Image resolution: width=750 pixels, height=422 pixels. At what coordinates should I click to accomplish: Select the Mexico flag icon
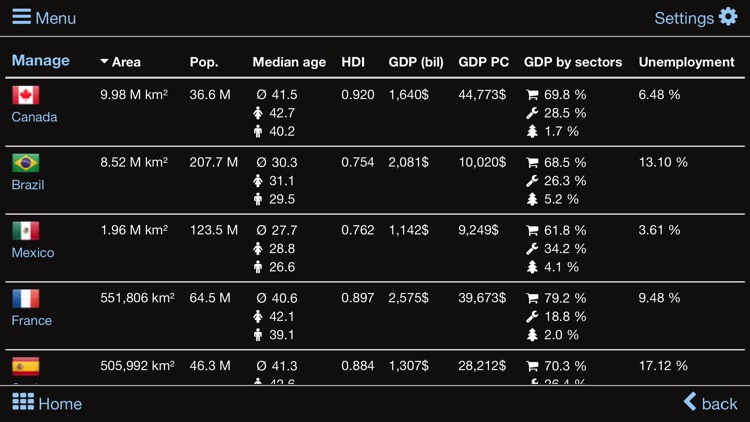[x=25, y=231]
